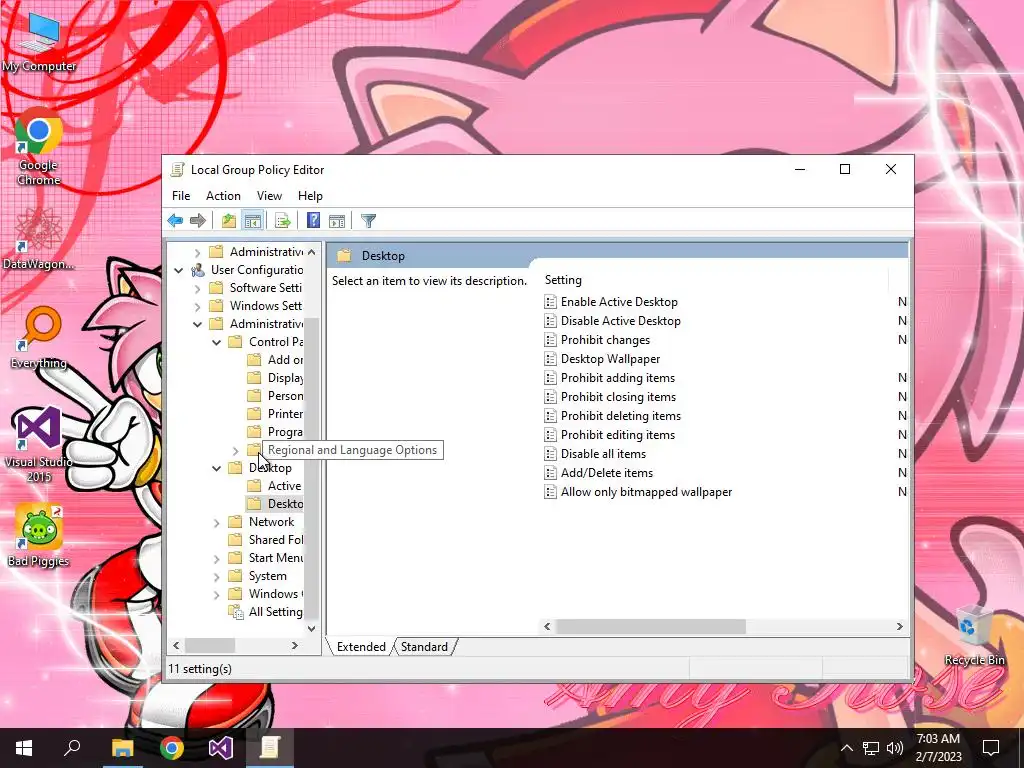The height and width of the screenshot is (768, 1024).
Task: Click the Filter funnel icon
Action: pyautogui.click(x=368, y=221)
